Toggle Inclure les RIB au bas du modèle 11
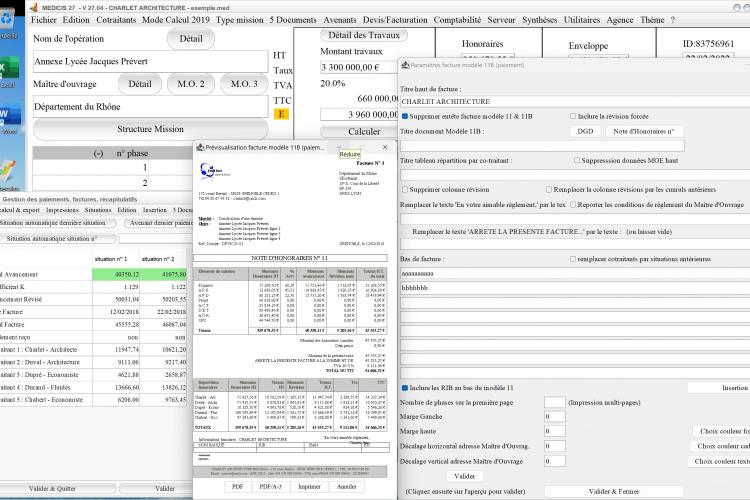 tap(405, 388)
